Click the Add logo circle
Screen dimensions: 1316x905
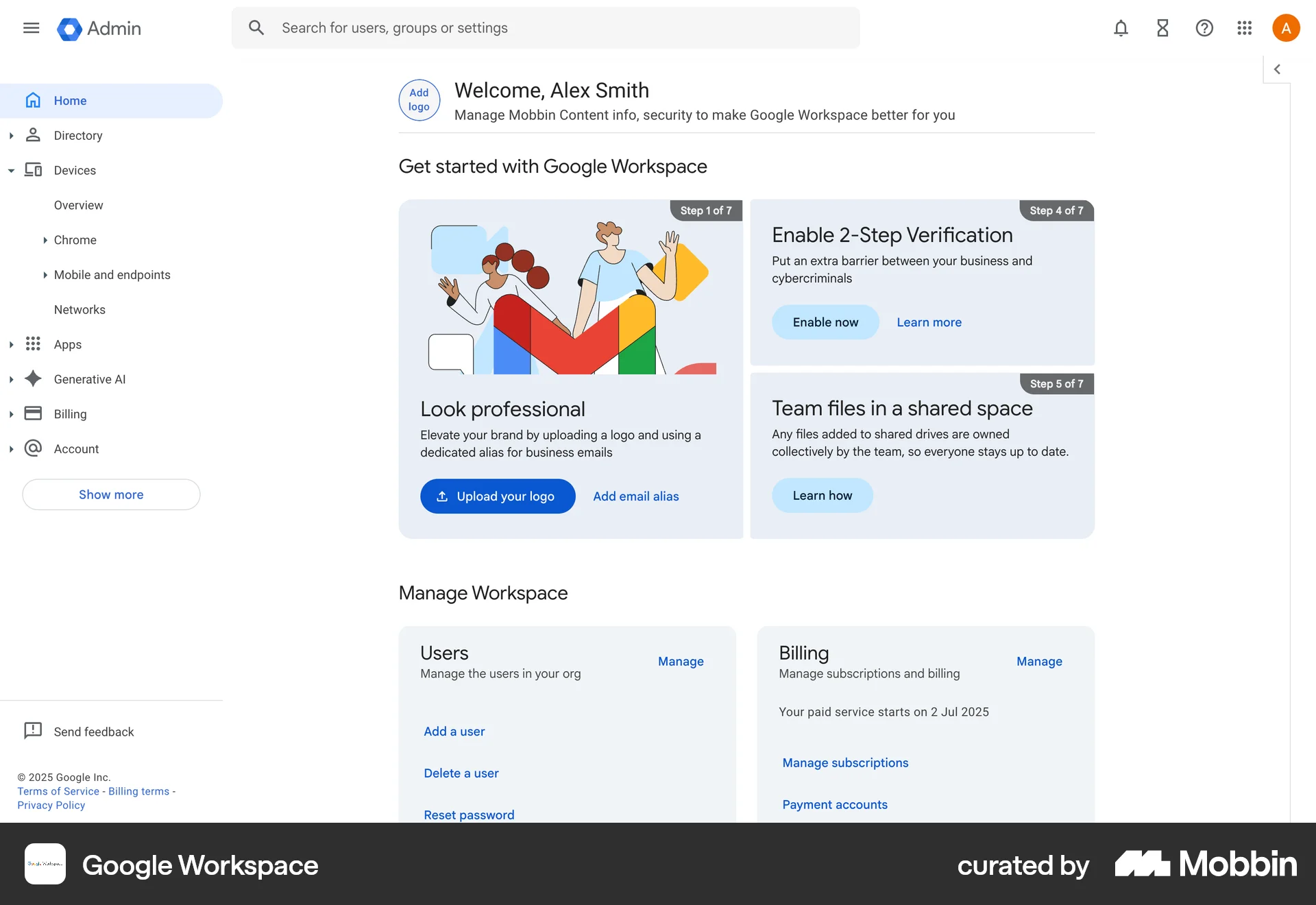tap(419, 100)
